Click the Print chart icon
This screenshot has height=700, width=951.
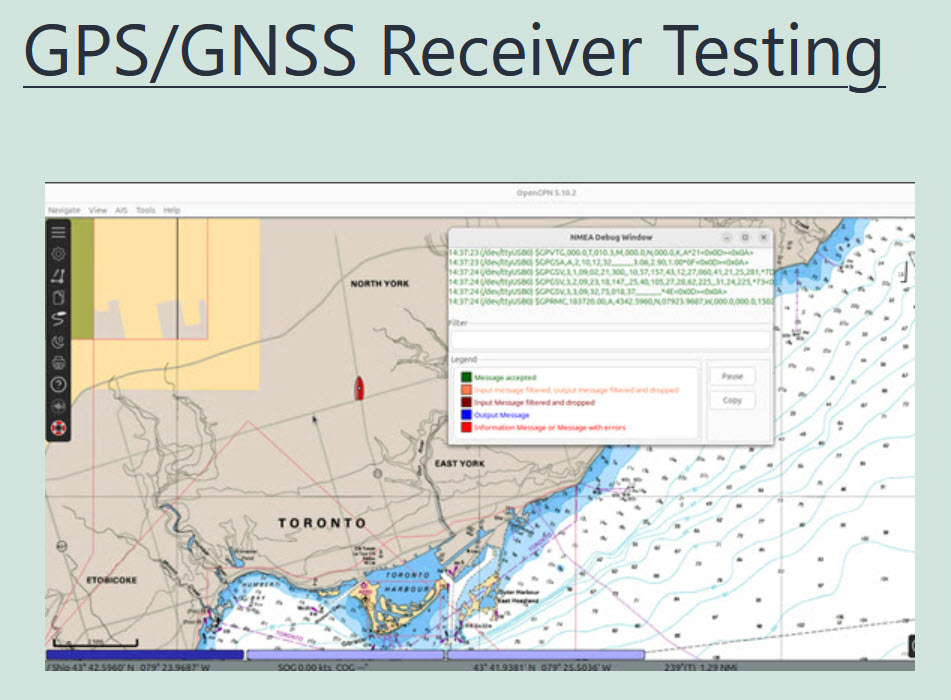[58, 362]
